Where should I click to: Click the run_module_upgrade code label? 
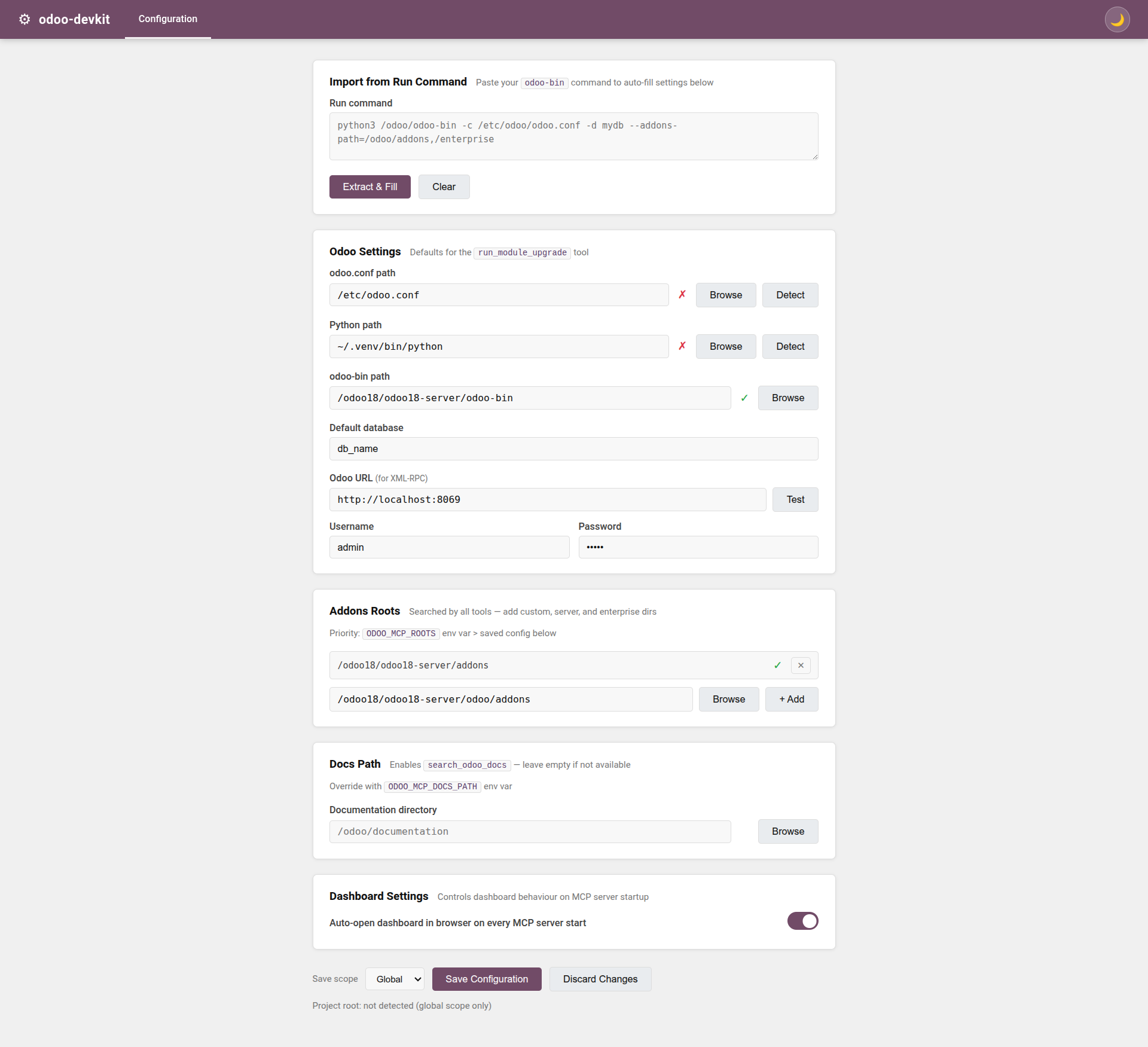point(522,252)
